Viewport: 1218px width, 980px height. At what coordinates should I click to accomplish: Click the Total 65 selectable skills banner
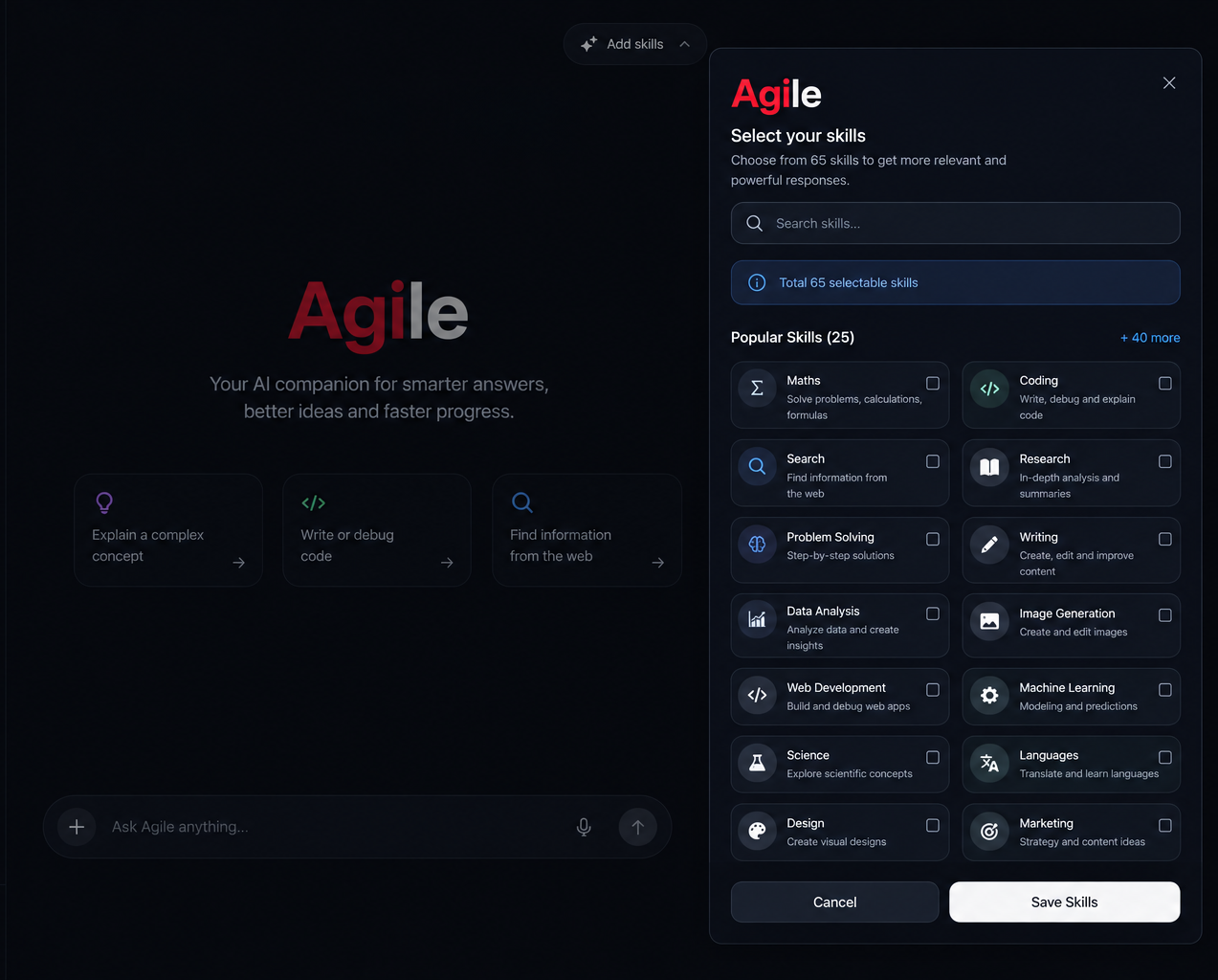click(955, 282)
